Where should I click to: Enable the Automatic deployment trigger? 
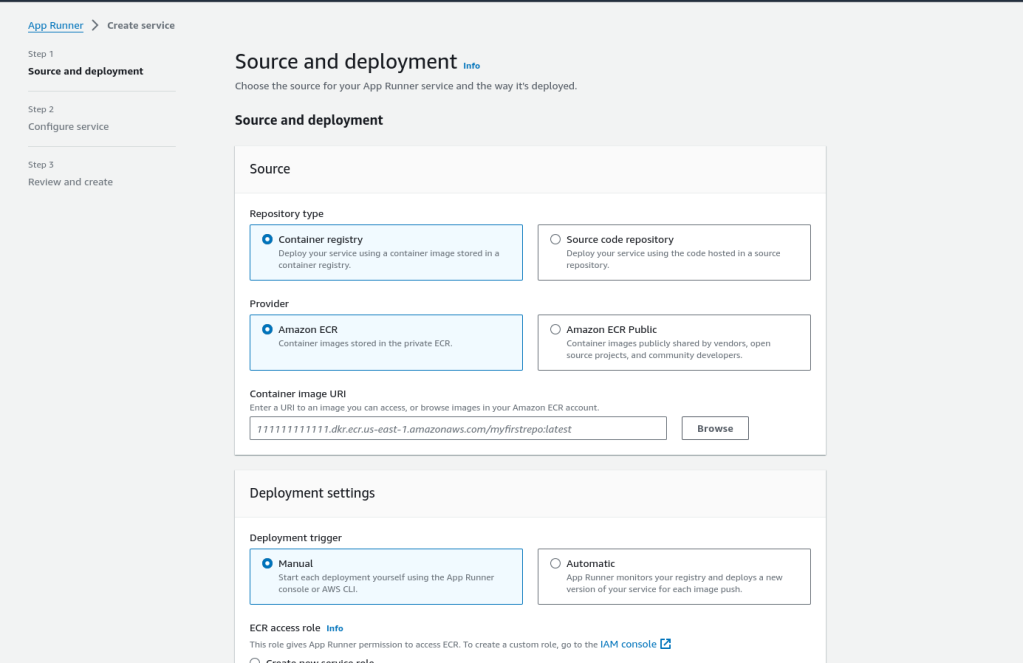[x=555, y=563]
